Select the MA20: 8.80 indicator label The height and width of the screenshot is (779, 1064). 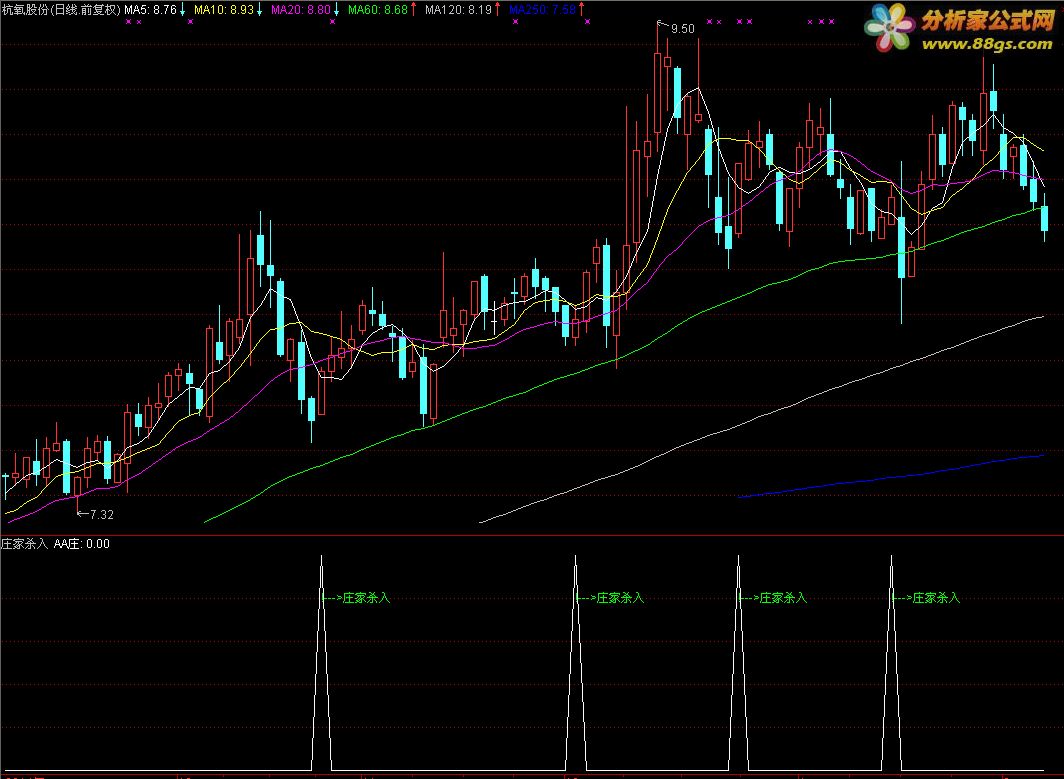(301, 10)
